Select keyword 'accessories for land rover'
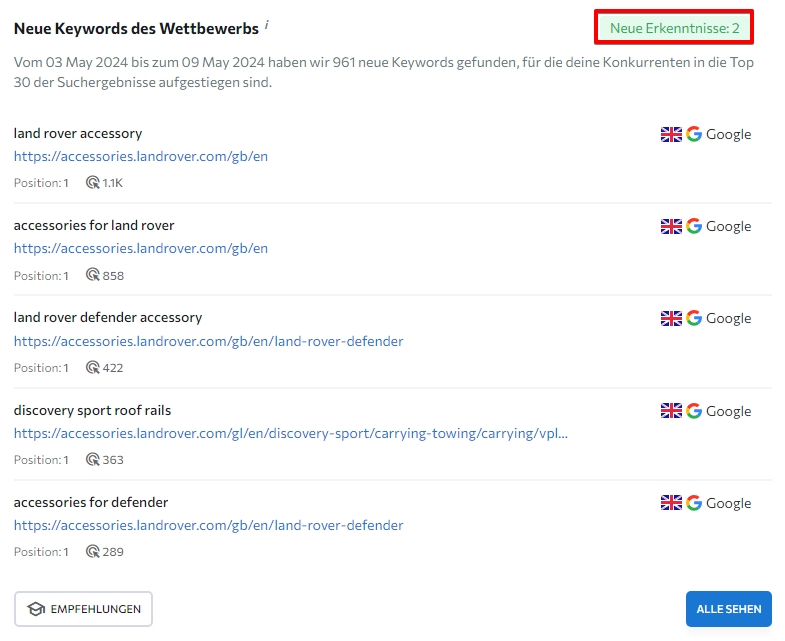Image resolution: width=785 pixels, height=641 pixels. pyautogui.click(x=94, y=225)
